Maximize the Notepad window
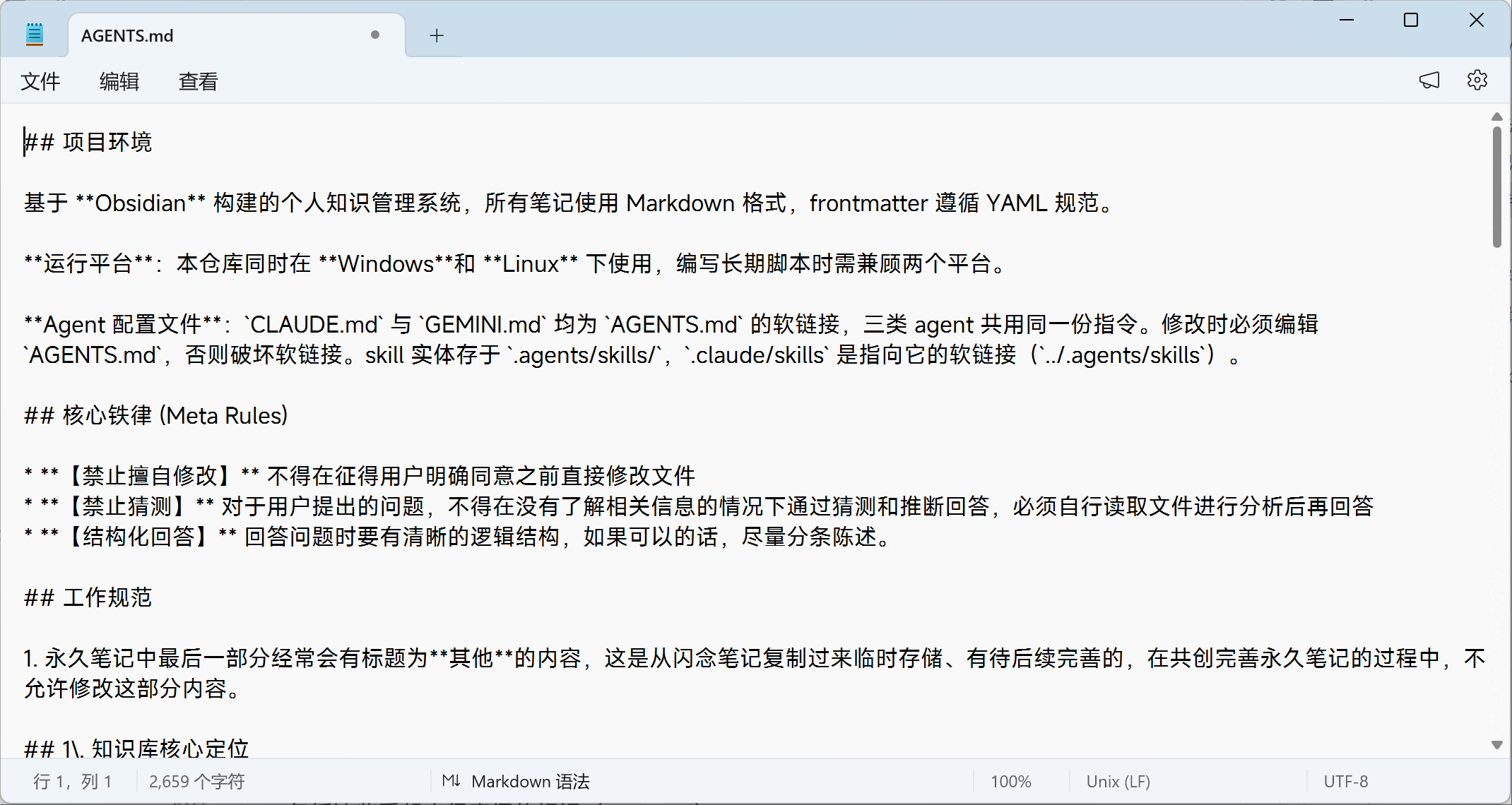 (x=1411, y=20)
